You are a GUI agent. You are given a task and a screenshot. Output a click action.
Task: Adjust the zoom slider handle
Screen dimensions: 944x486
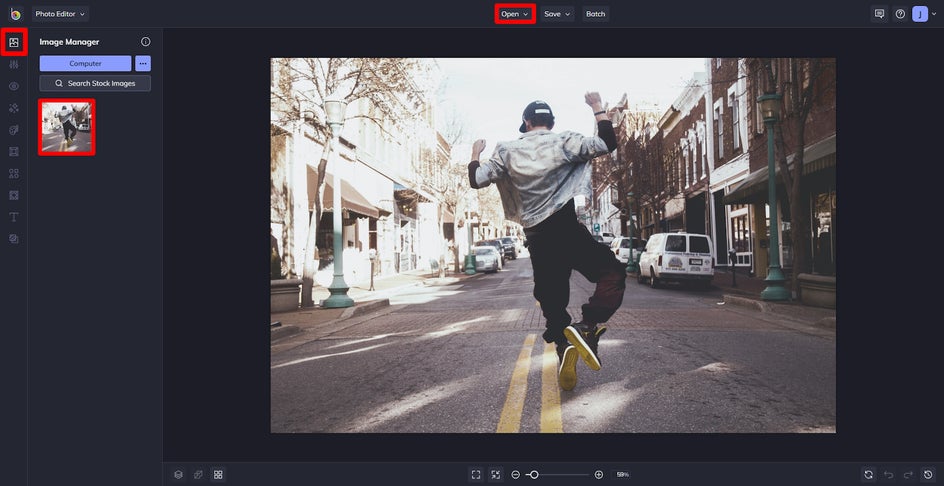533,475
